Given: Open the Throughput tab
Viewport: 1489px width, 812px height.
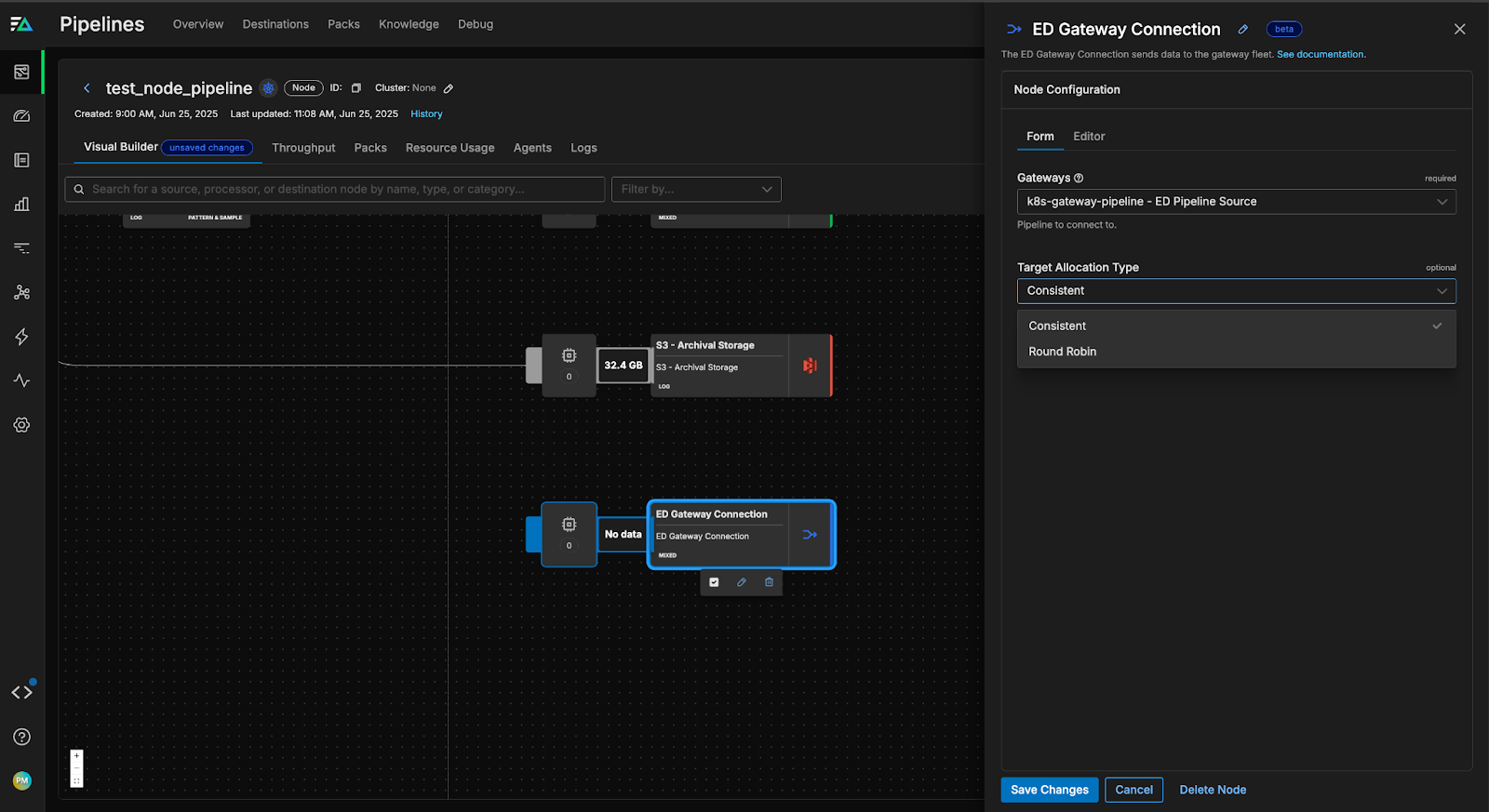Looking at the screenshot, I should 303,148.
